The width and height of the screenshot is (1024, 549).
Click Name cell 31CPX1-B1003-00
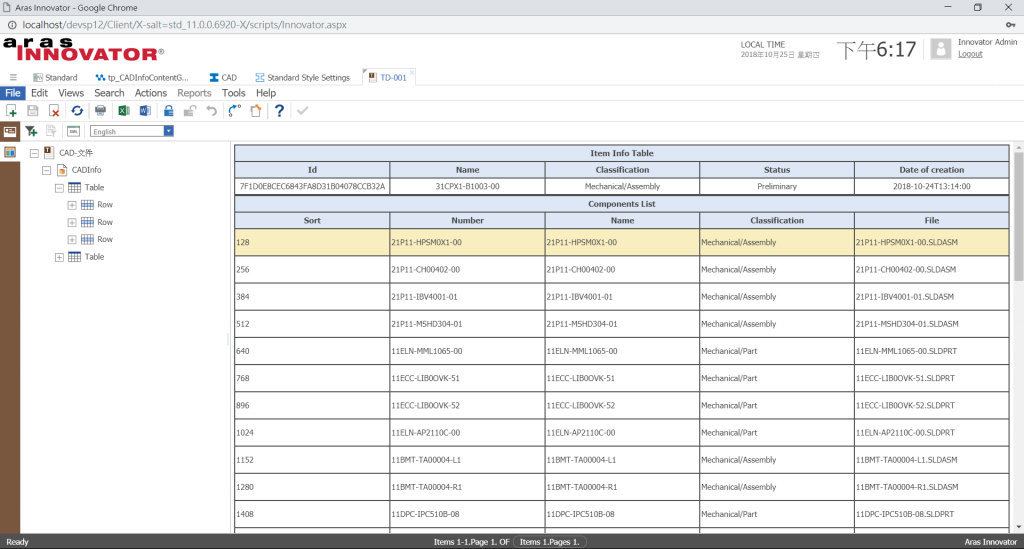point(467,187)
